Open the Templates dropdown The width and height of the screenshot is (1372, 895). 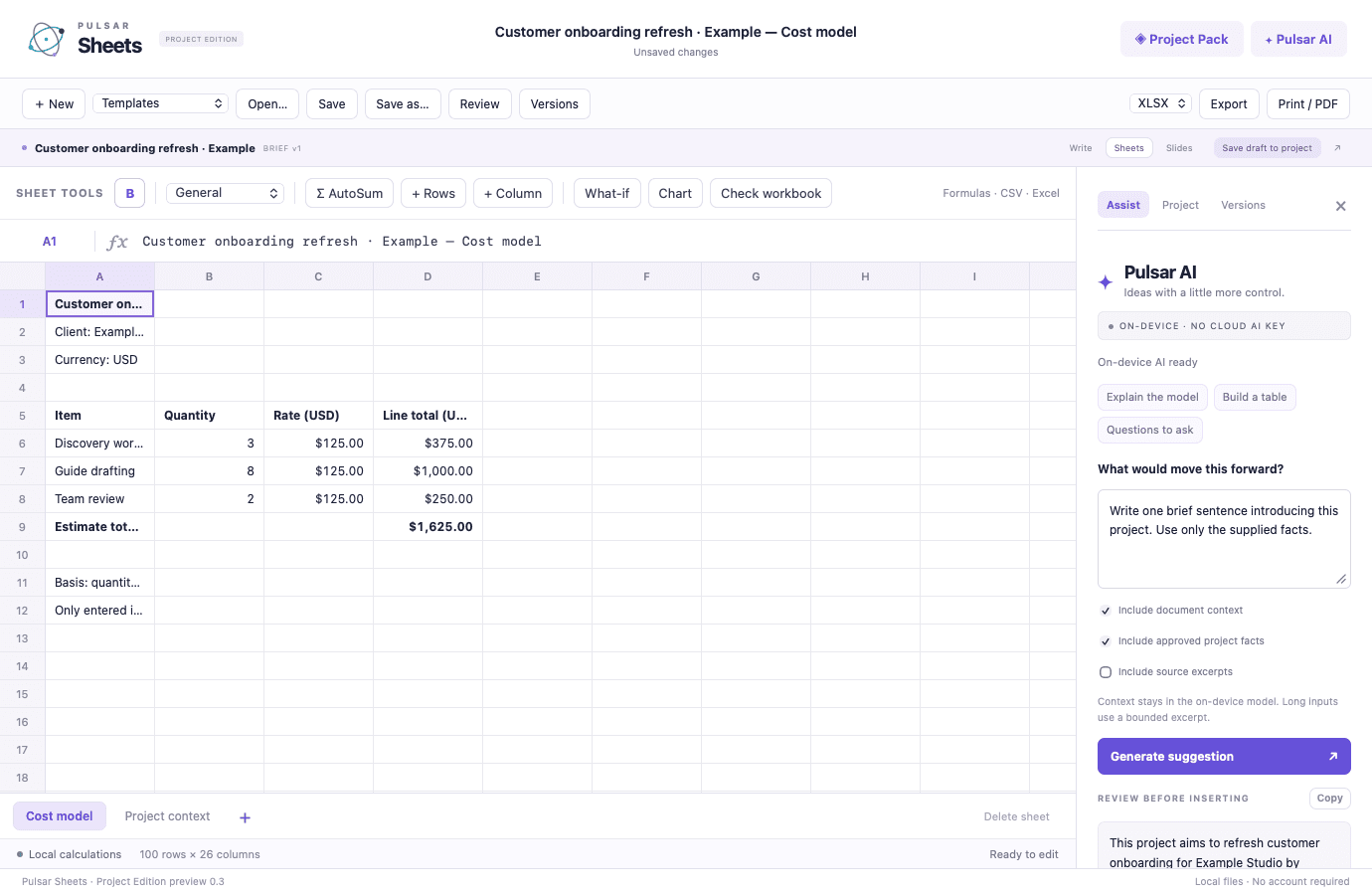click(161, 103)
